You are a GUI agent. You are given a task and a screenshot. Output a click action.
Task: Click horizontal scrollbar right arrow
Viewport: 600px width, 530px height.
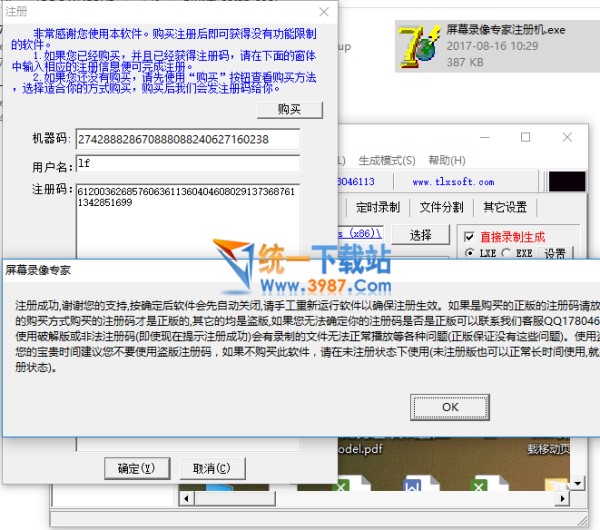[562, 499]
